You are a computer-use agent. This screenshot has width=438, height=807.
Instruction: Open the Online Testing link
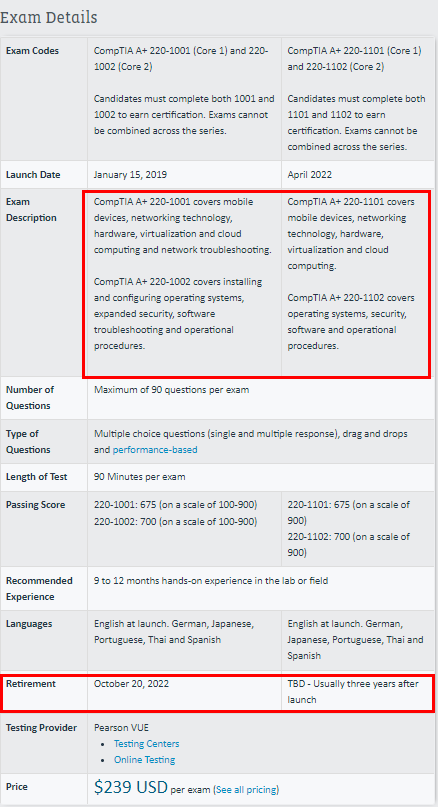[x=145, y=760]
